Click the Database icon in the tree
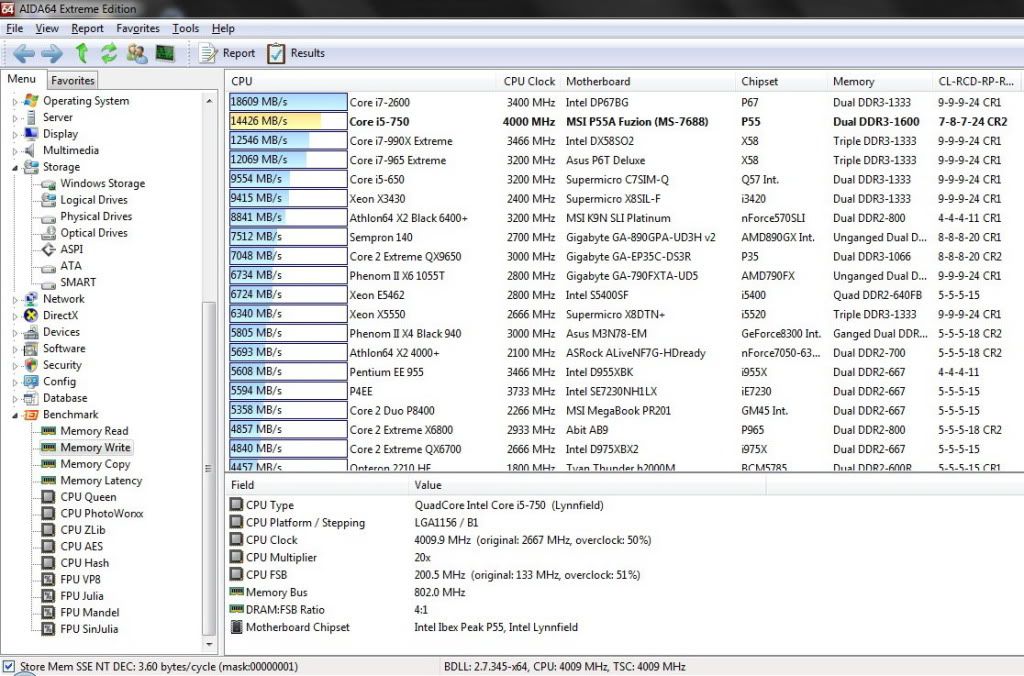1024x676 pixels. tap(31, 398)
